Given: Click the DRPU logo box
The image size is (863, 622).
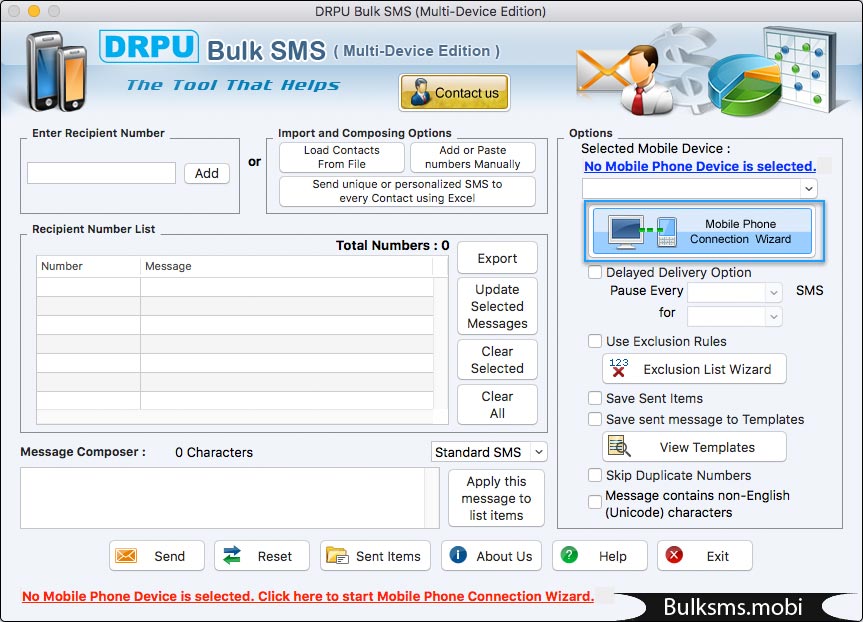Looking at the screenshot, I should (x=149, y=46).
